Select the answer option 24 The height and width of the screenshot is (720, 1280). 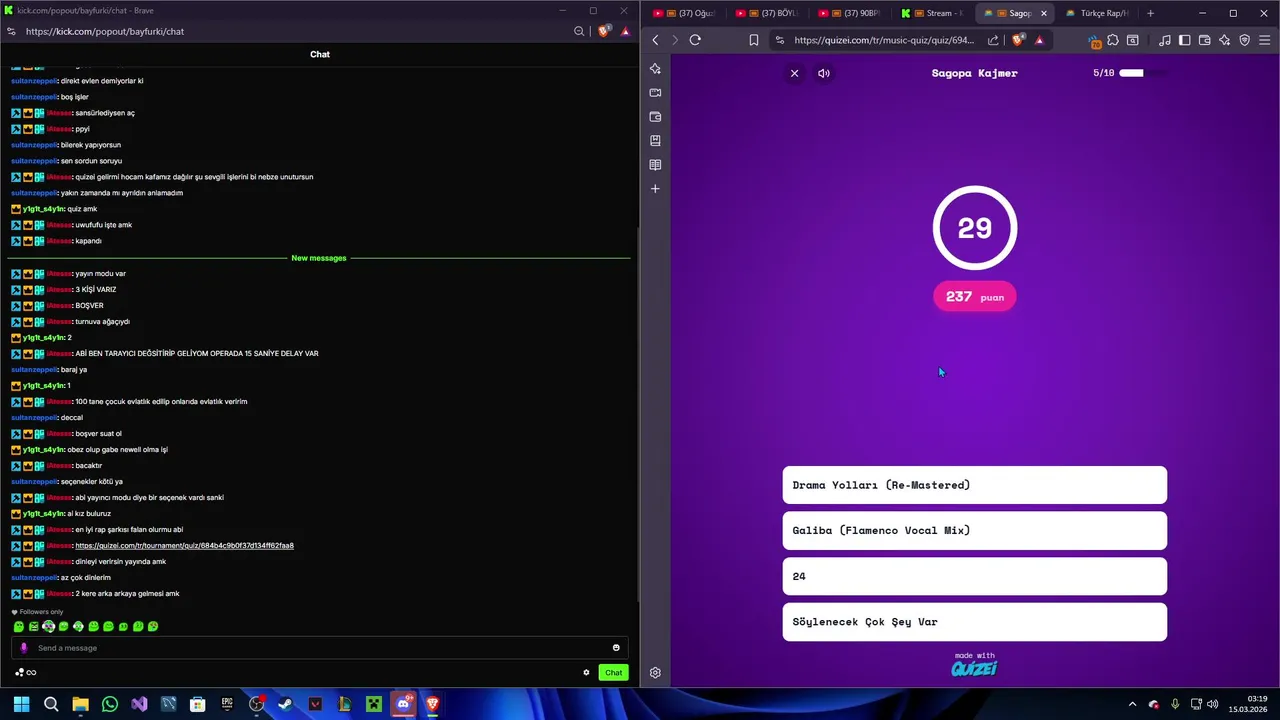pos(975,576)
